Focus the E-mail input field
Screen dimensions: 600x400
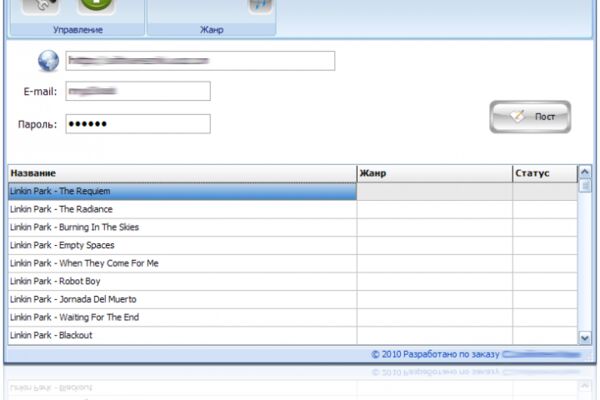138,91
